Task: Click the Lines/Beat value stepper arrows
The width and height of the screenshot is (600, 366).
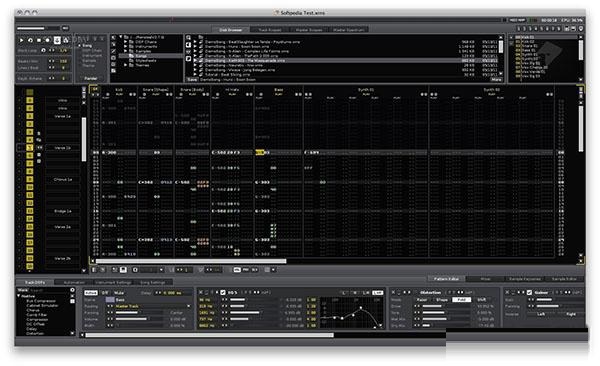Action: pyautogui.click(x=51, y=68)
